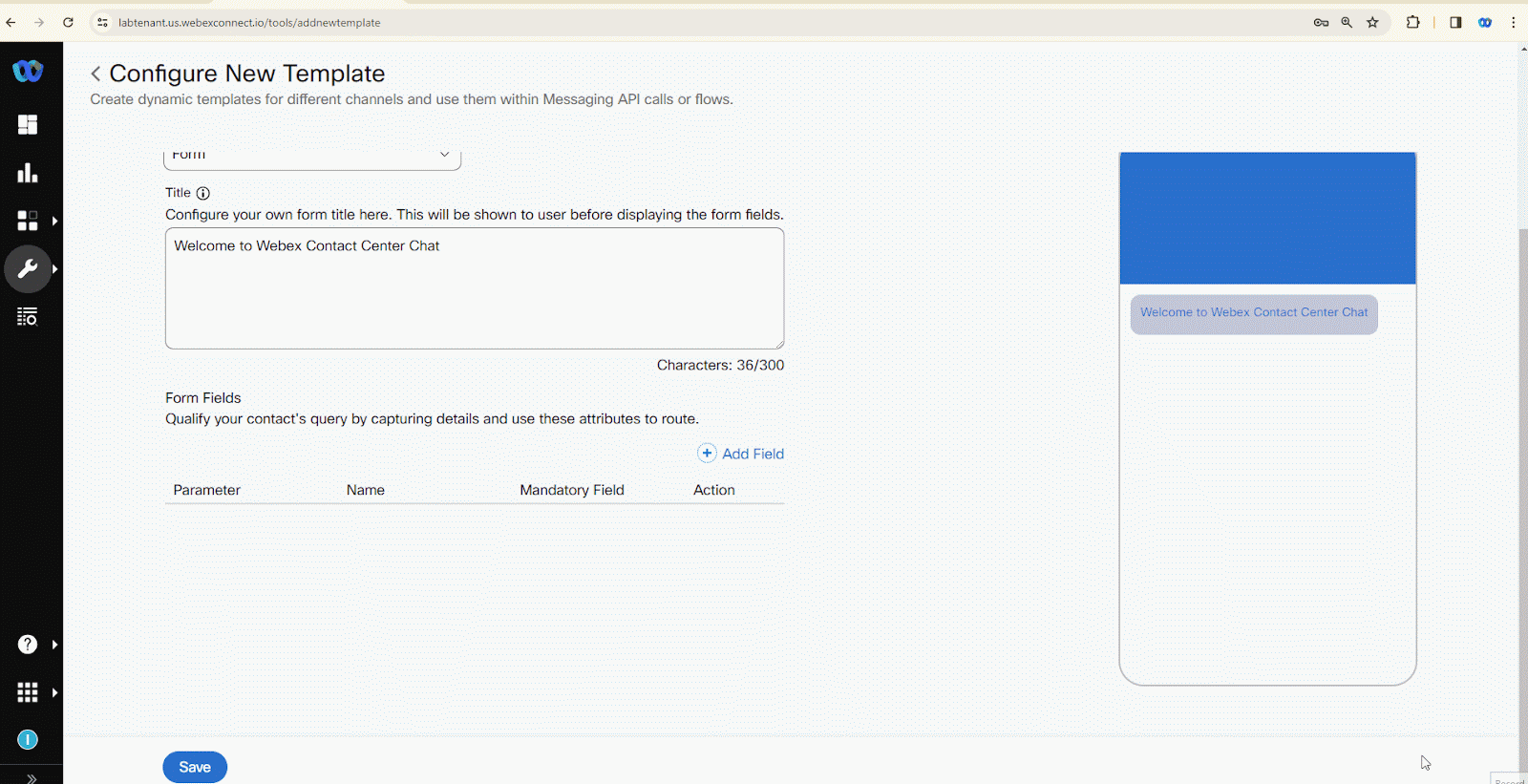1528x784 pixels.
Task: Click the preview chat welcome bubble
Action: point(1254,314)
